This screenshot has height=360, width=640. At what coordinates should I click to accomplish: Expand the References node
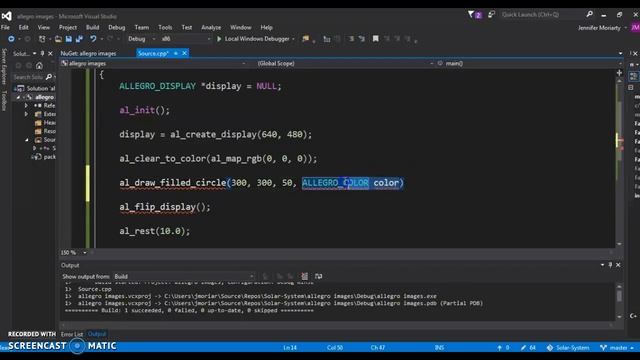pyautogui.click(x=27, y=105)
